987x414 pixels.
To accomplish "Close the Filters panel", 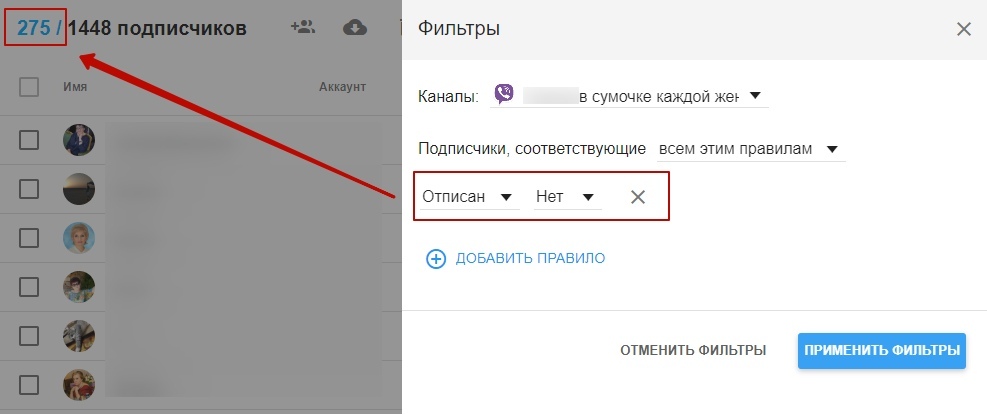I will point(963,29).
